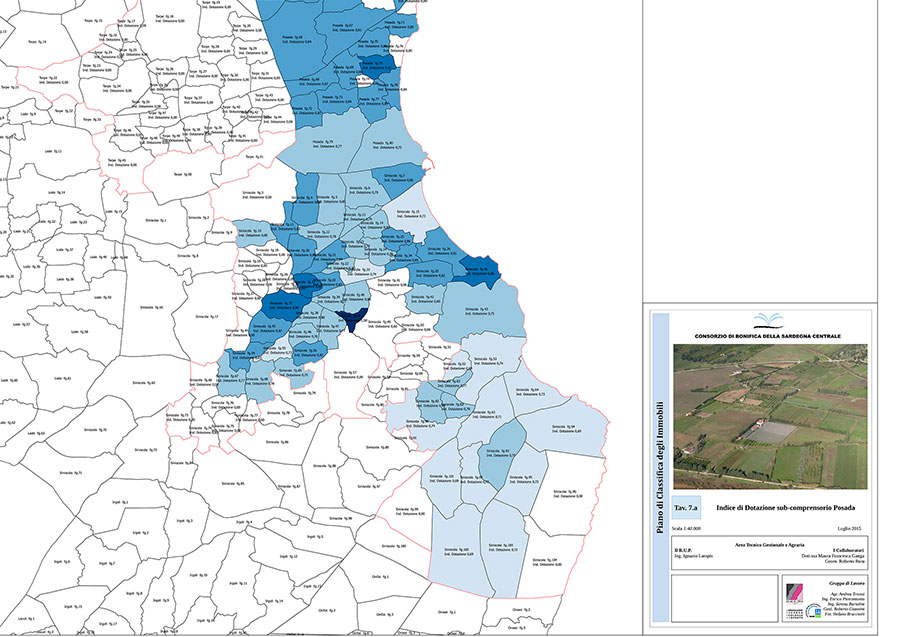Open the aerial farmland photo

tap(770, 417)
